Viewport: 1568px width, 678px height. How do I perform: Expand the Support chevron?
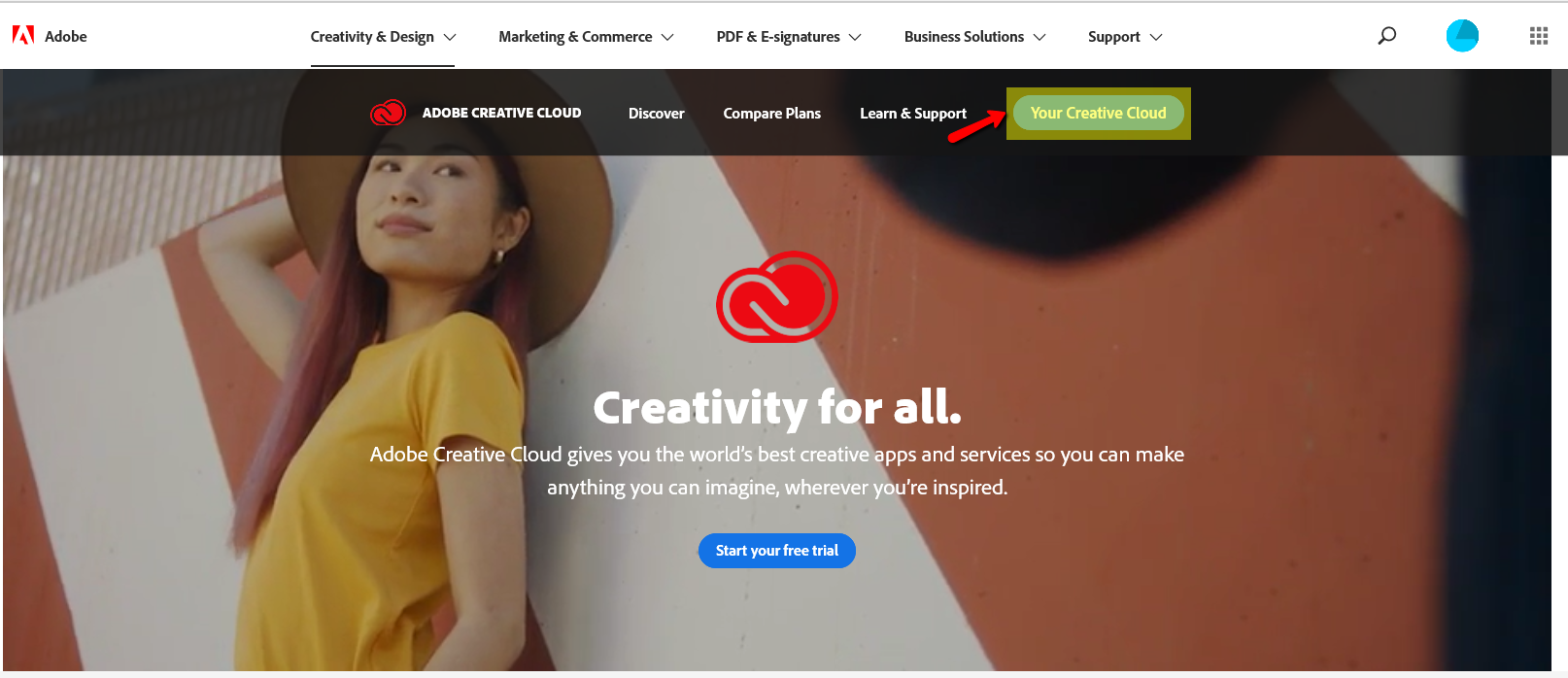pos(1156,37)
